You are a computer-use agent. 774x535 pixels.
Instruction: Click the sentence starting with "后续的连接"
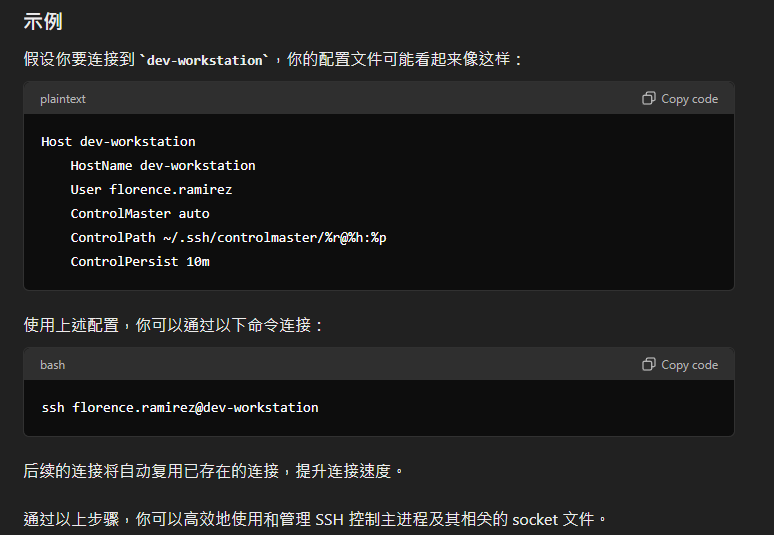pos(213,471)
